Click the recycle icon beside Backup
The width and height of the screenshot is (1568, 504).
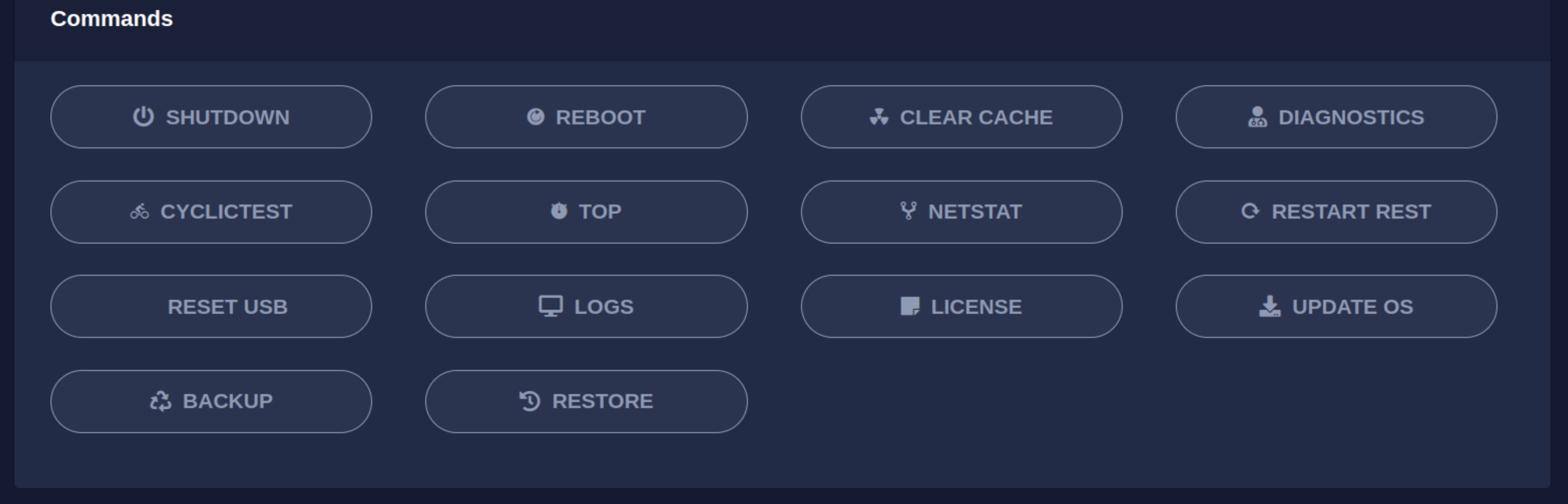tap(160, 401)
